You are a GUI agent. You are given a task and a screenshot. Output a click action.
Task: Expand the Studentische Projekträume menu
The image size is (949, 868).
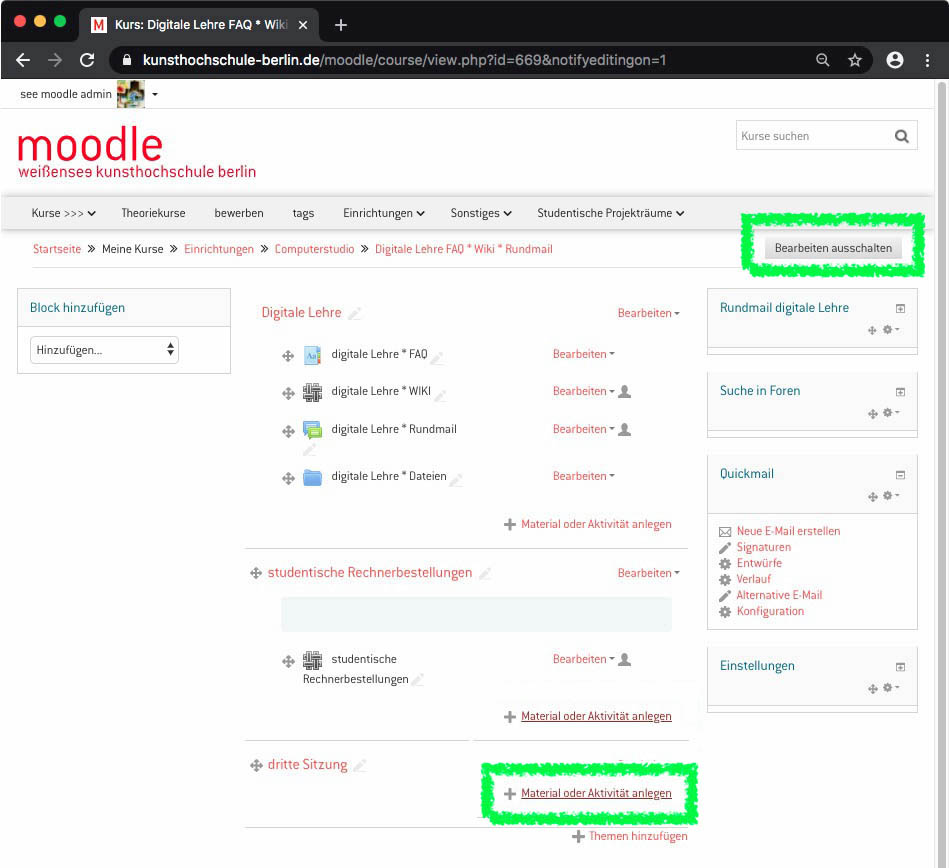coord(611,213)
